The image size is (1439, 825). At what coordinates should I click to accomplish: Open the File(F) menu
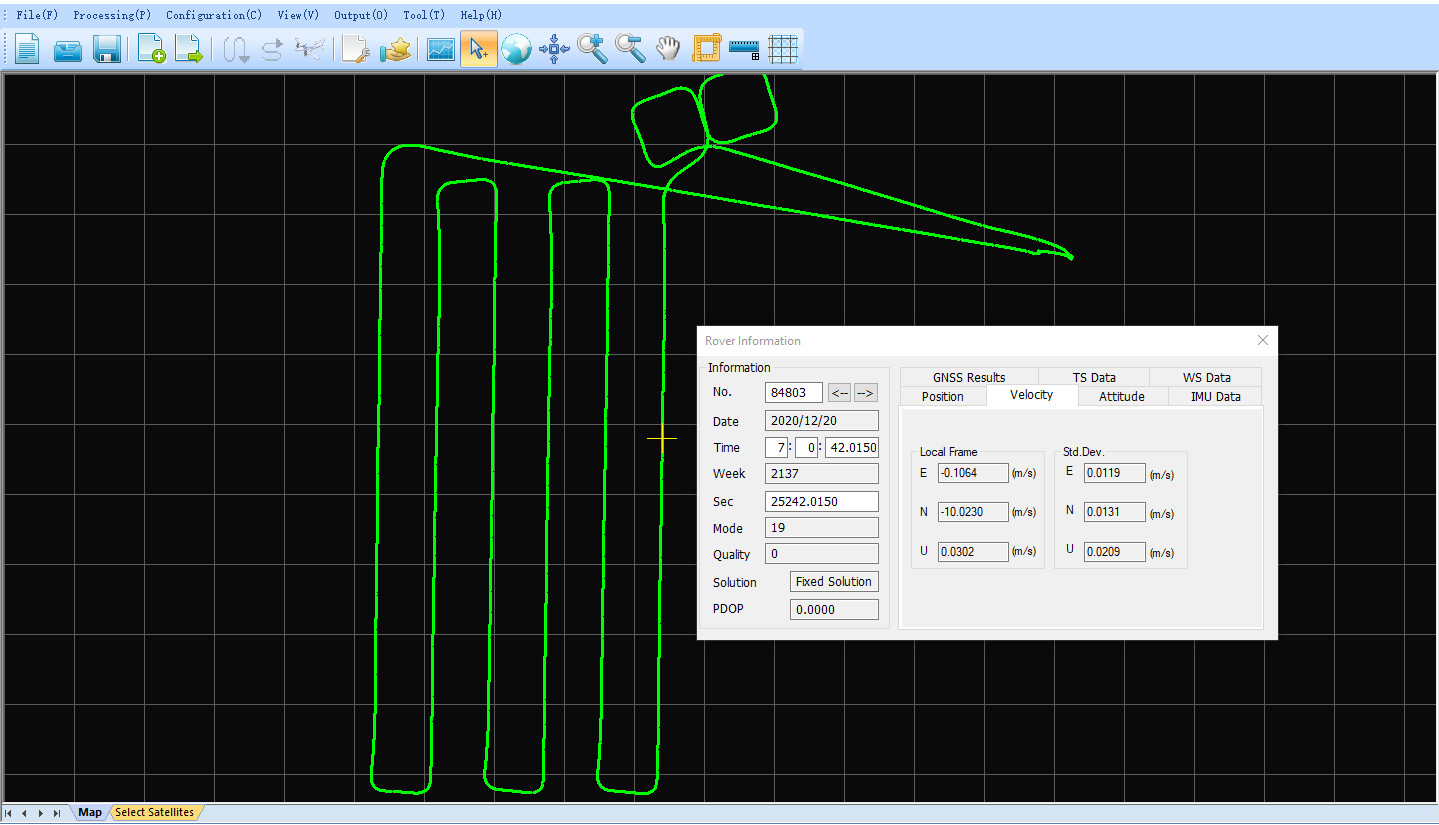37,15
